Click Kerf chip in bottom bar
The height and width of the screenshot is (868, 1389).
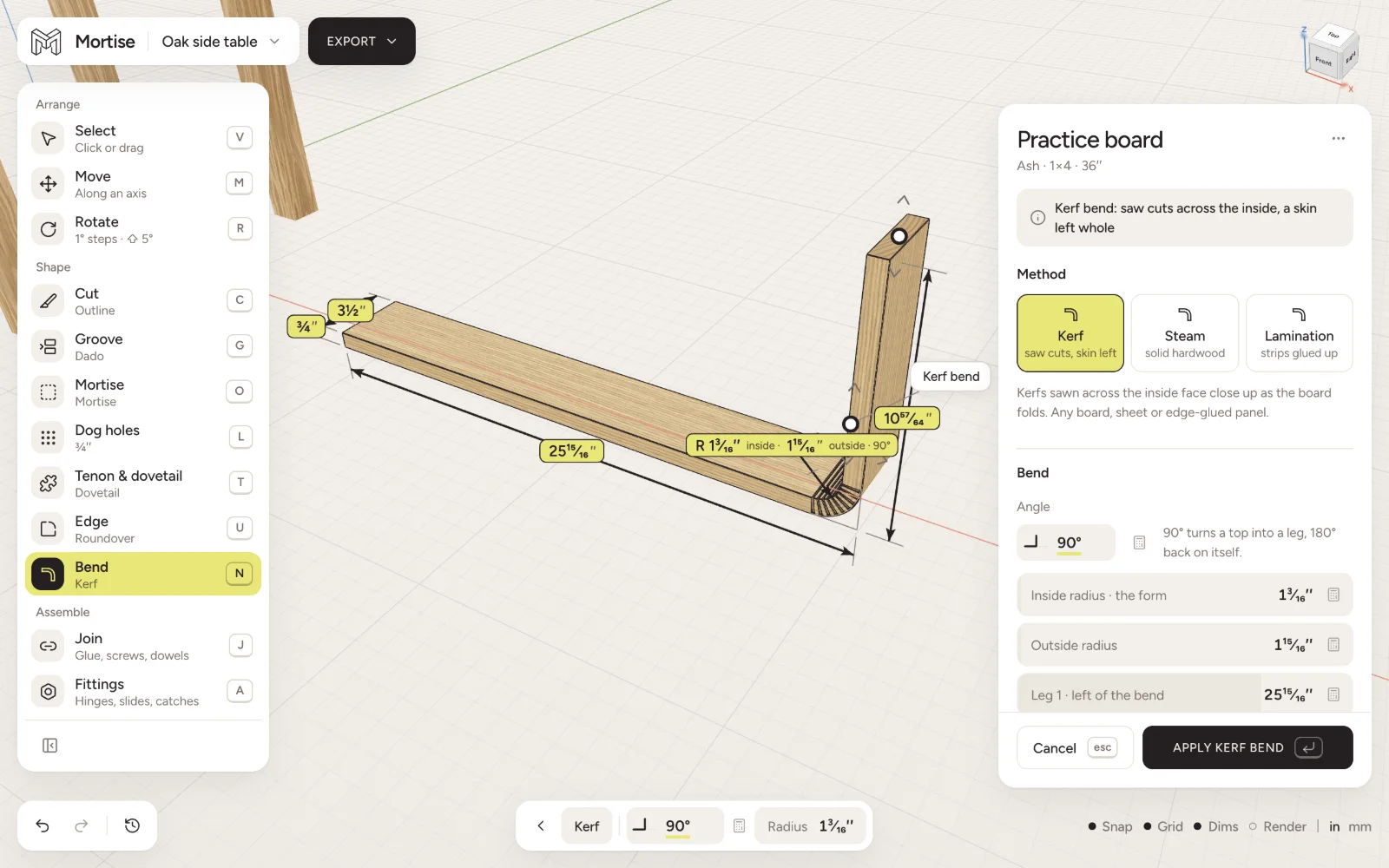coord(587,825)
